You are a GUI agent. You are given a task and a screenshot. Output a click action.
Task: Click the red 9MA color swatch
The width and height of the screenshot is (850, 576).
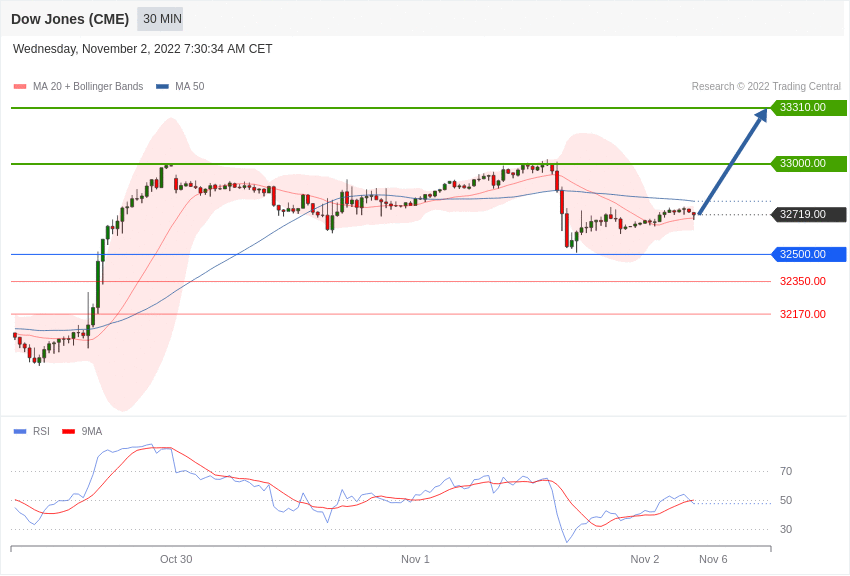tap(69, 431)
